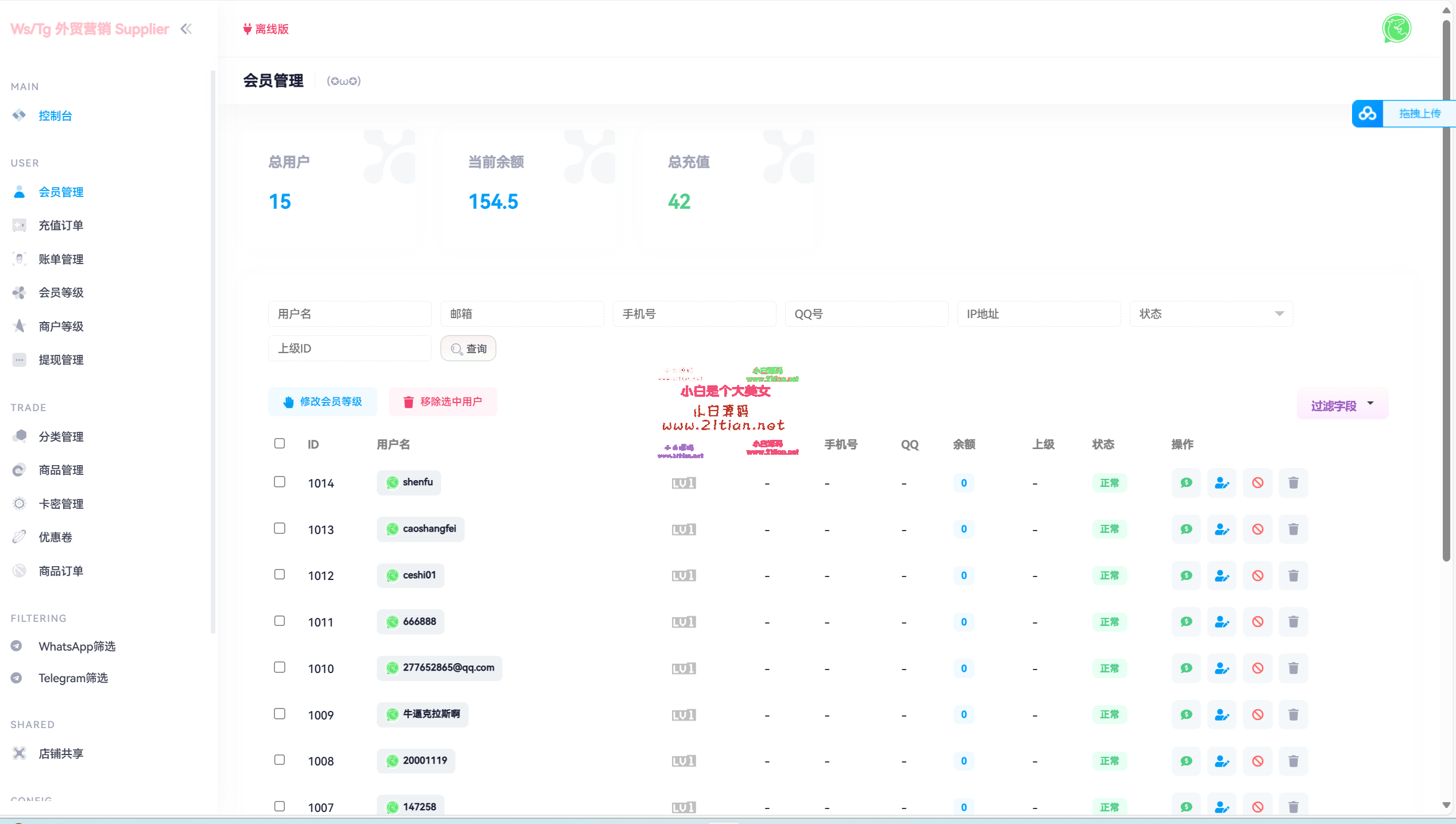Tick the checkbox for user ID 1014
Screen dimensions: 1456x824
click(x=280, y=482)
